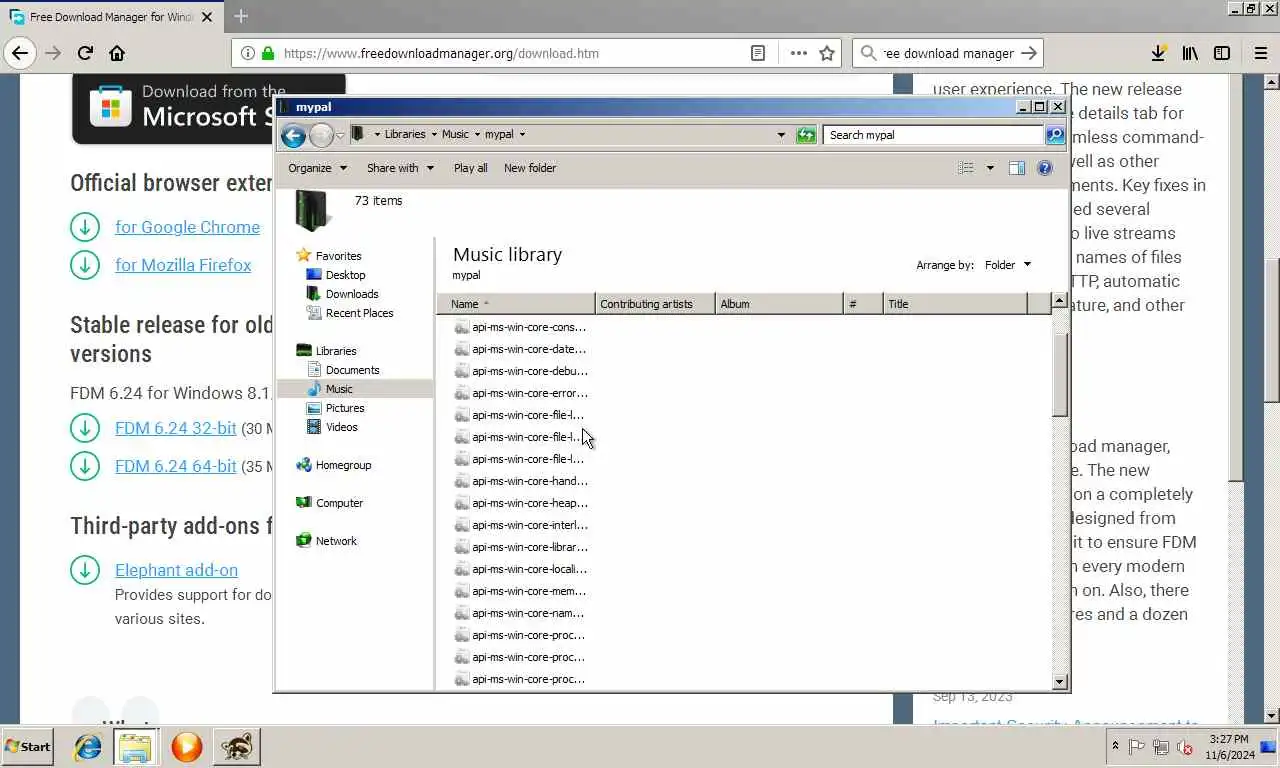Click the browser back button

pyautogui.click(x=20, y=53)
